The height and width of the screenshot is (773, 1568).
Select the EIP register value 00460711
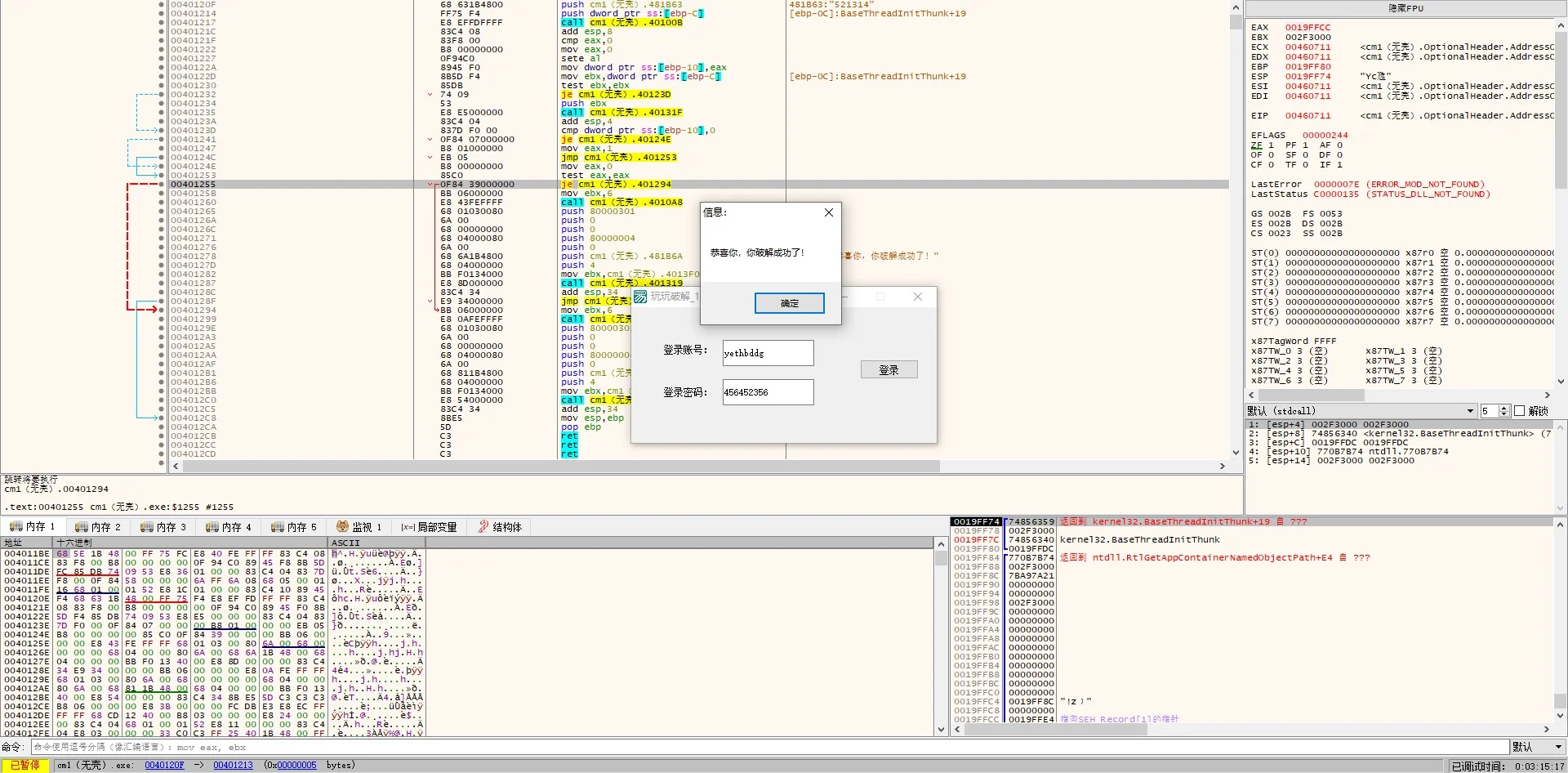coord(1307,116)
